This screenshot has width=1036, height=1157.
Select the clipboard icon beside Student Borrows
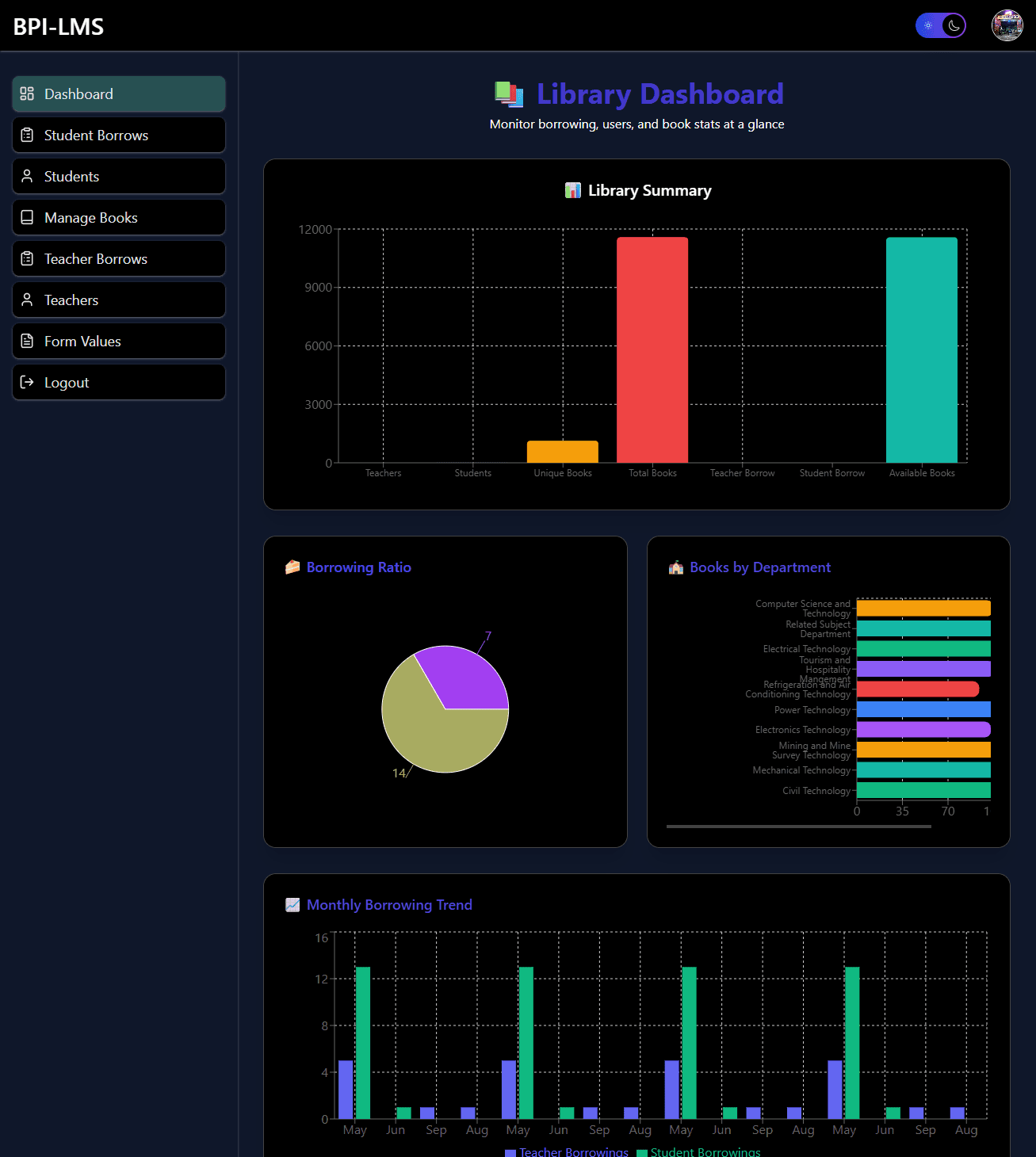pos(27,135)
